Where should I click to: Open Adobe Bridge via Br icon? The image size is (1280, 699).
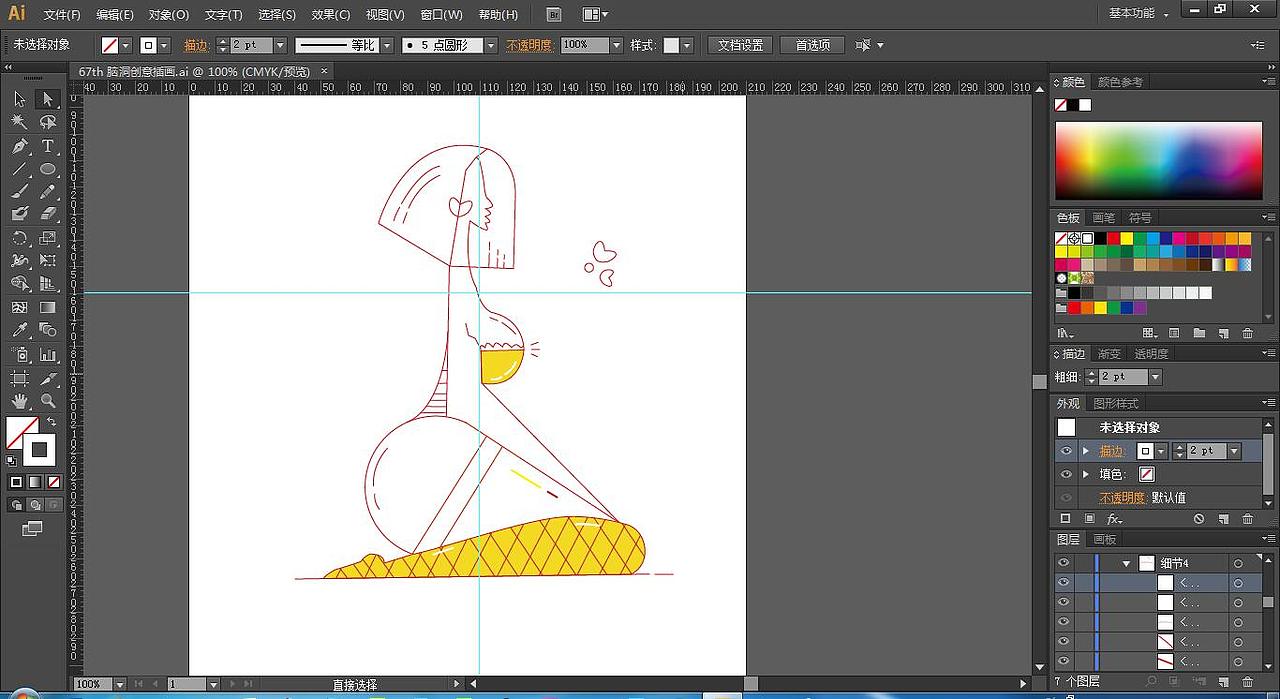555,14
